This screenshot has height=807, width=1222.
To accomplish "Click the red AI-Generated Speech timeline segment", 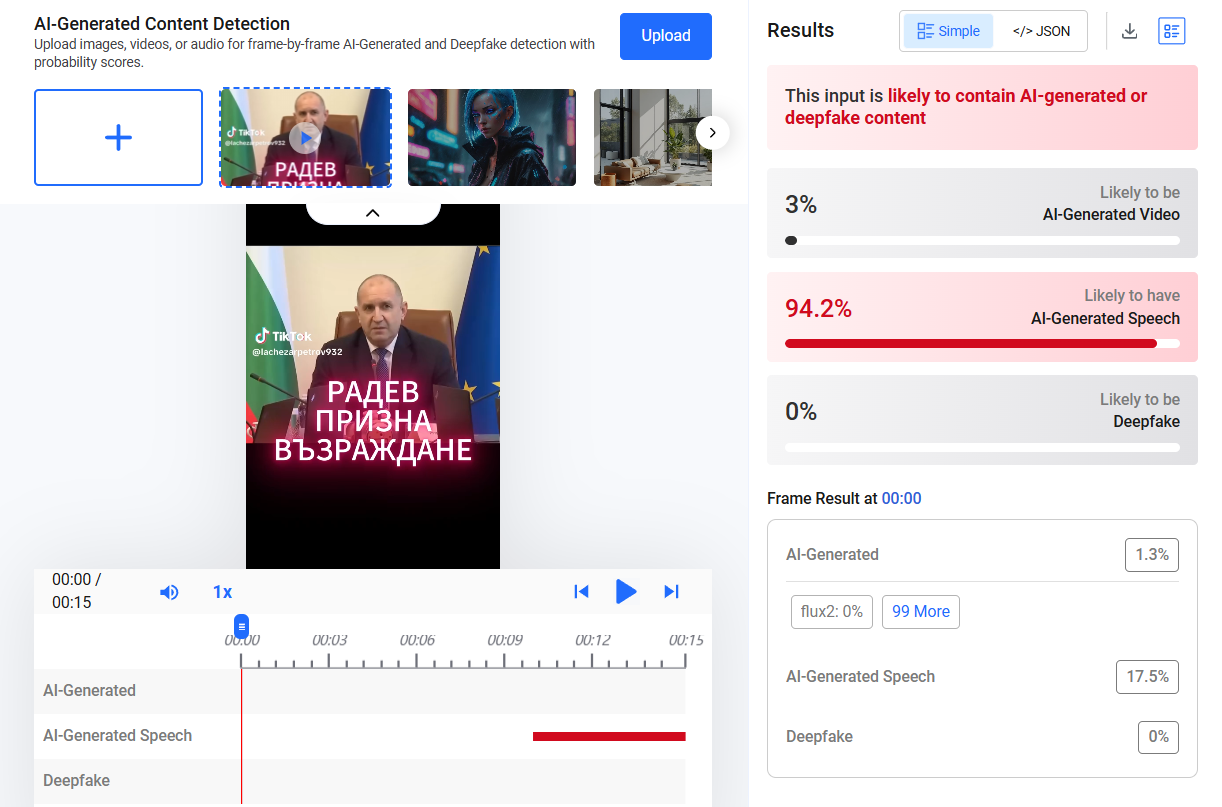I will (609, 736).
